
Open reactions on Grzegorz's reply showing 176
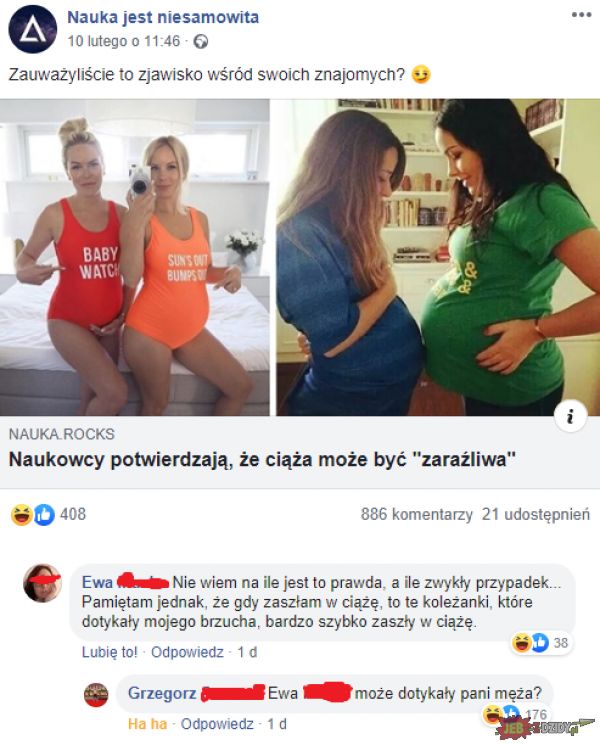tap(514, 714)
